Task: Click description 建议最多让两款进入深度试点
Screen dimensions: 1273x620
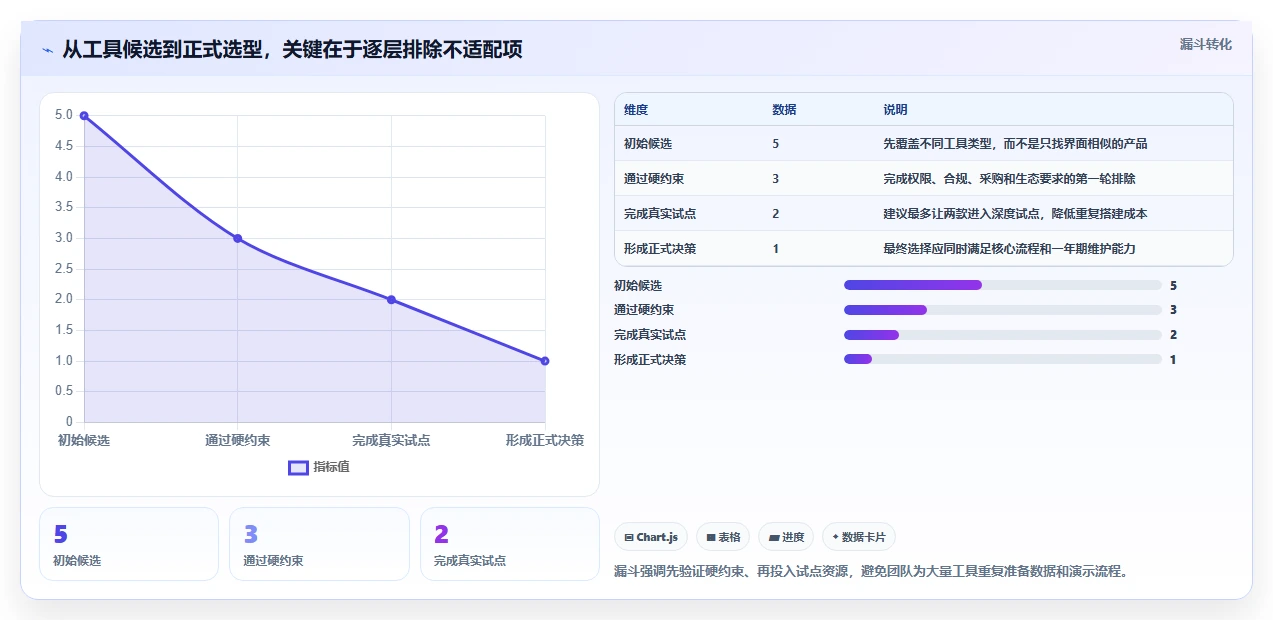Action: click(1015, 214)
